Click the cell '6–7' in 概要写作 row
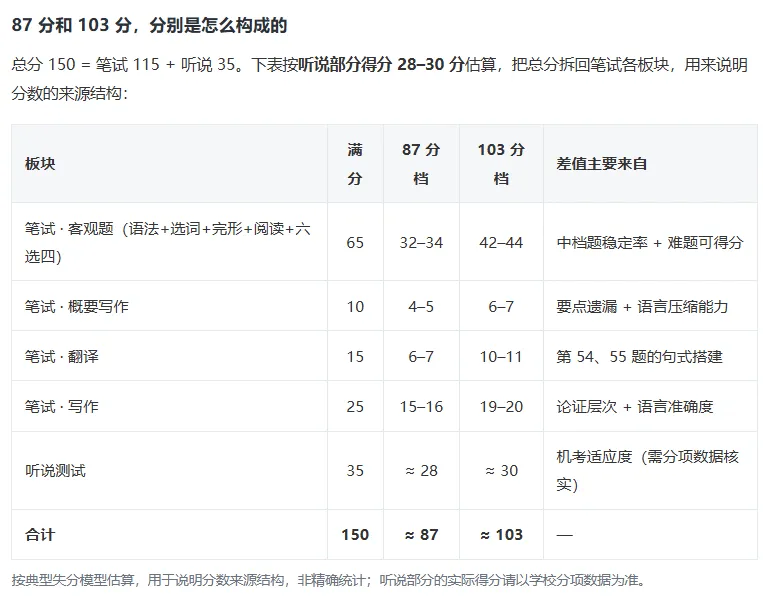Viewport: 763px width, 596px height. [501, 307]
